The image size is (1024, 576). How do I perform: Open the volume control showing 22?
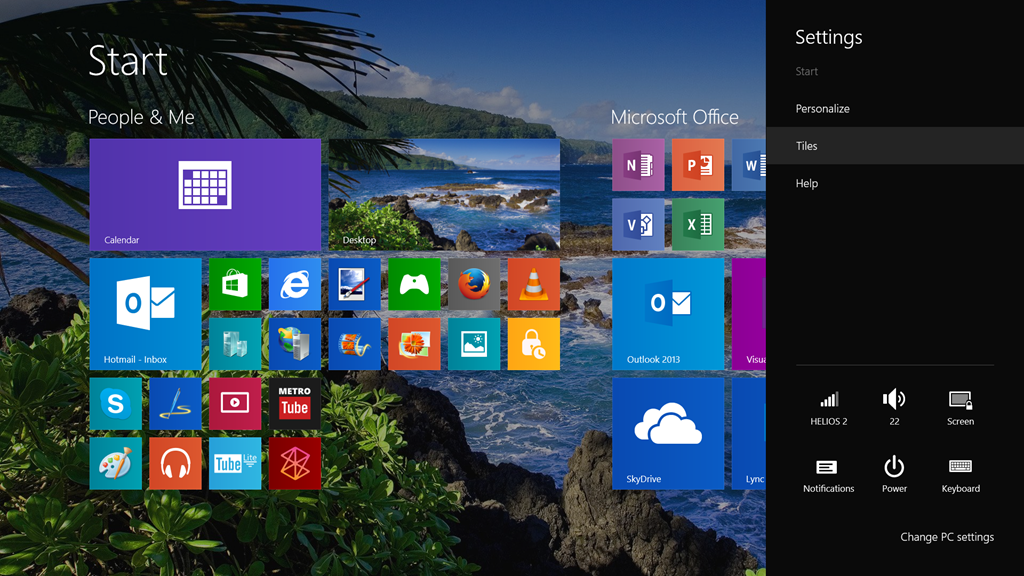[894, 408]
